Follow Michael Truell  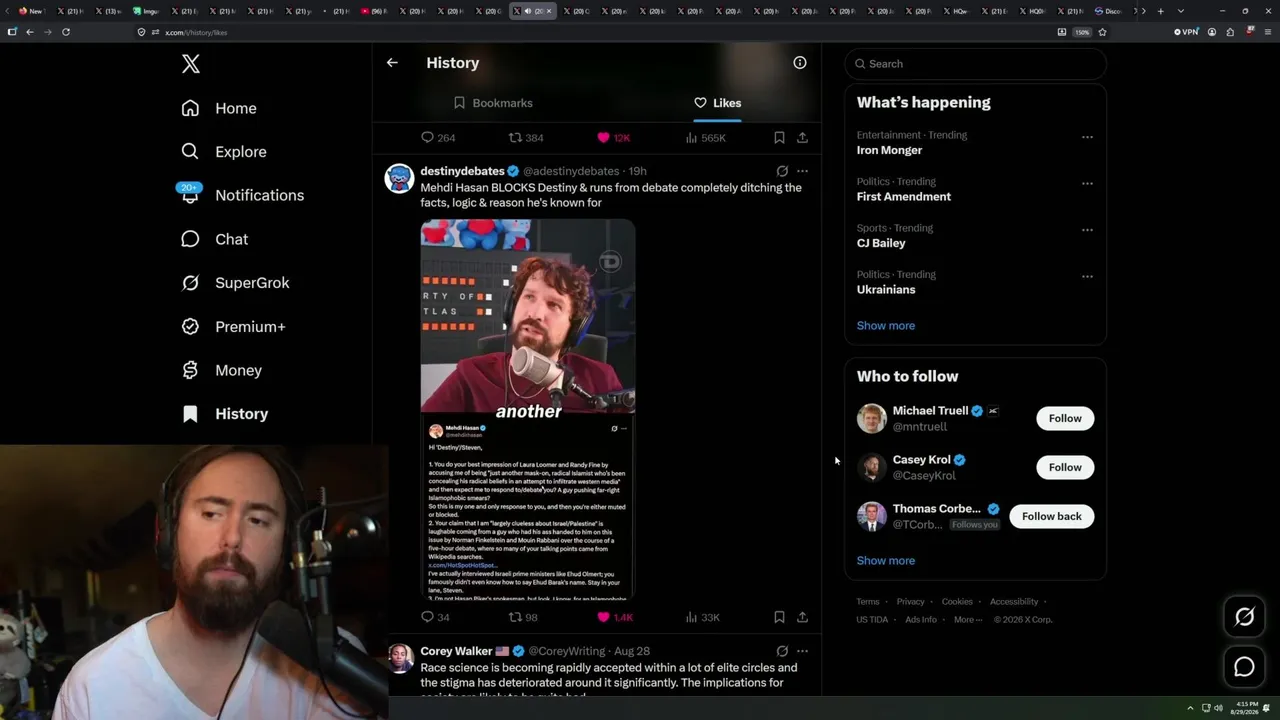pyautogui.click(x=1065, y=418)
